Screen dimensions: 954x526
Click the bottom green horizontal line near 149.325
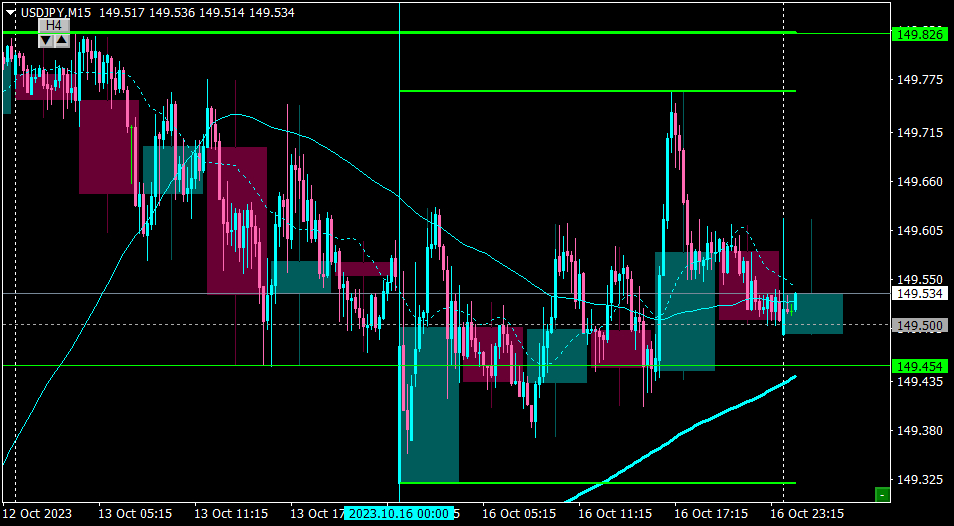coord(597,483)
